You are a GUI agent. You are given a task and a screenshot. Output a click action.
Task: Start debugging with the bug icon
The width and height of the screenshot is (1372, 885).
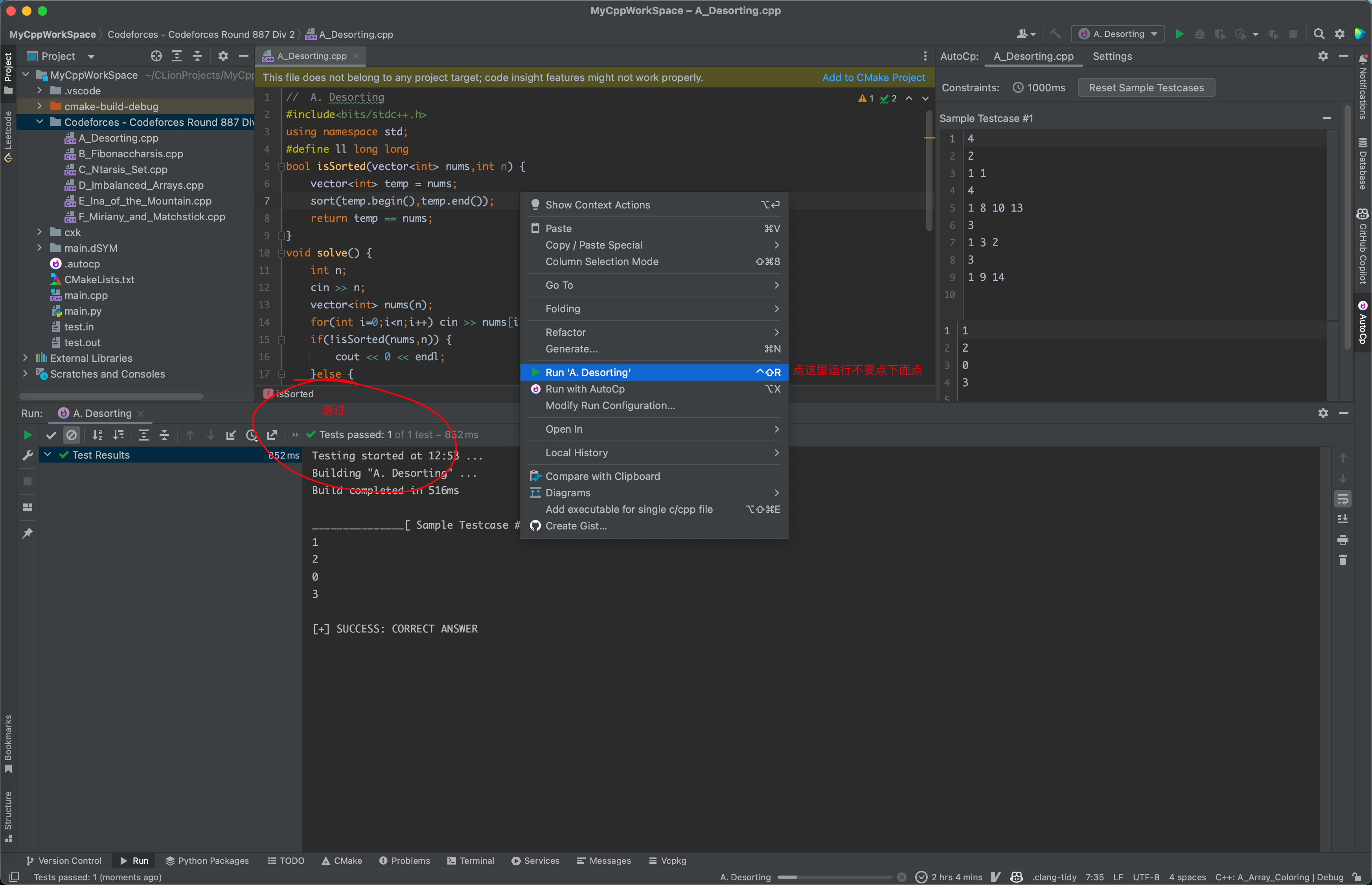(x=1200, y=34)
